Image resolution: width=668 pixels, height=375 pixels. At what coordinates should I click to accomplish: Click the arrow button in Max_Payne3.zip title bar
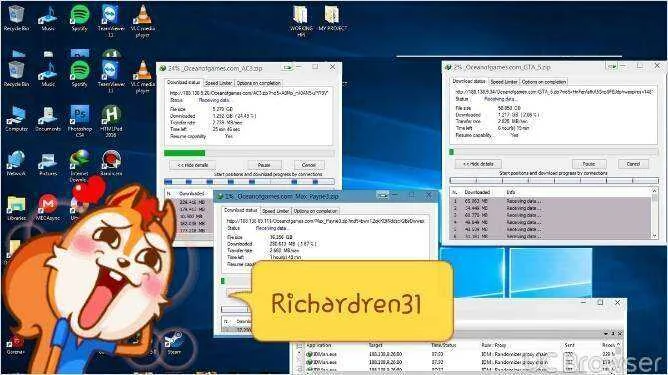point(383,195)
